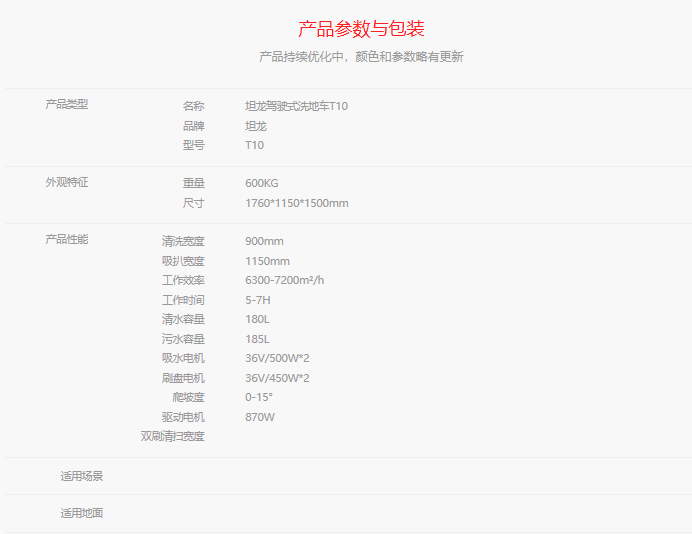Select the subtitle 产品持续优化中，颜色和参数略有更新

[x=361, y=57]
